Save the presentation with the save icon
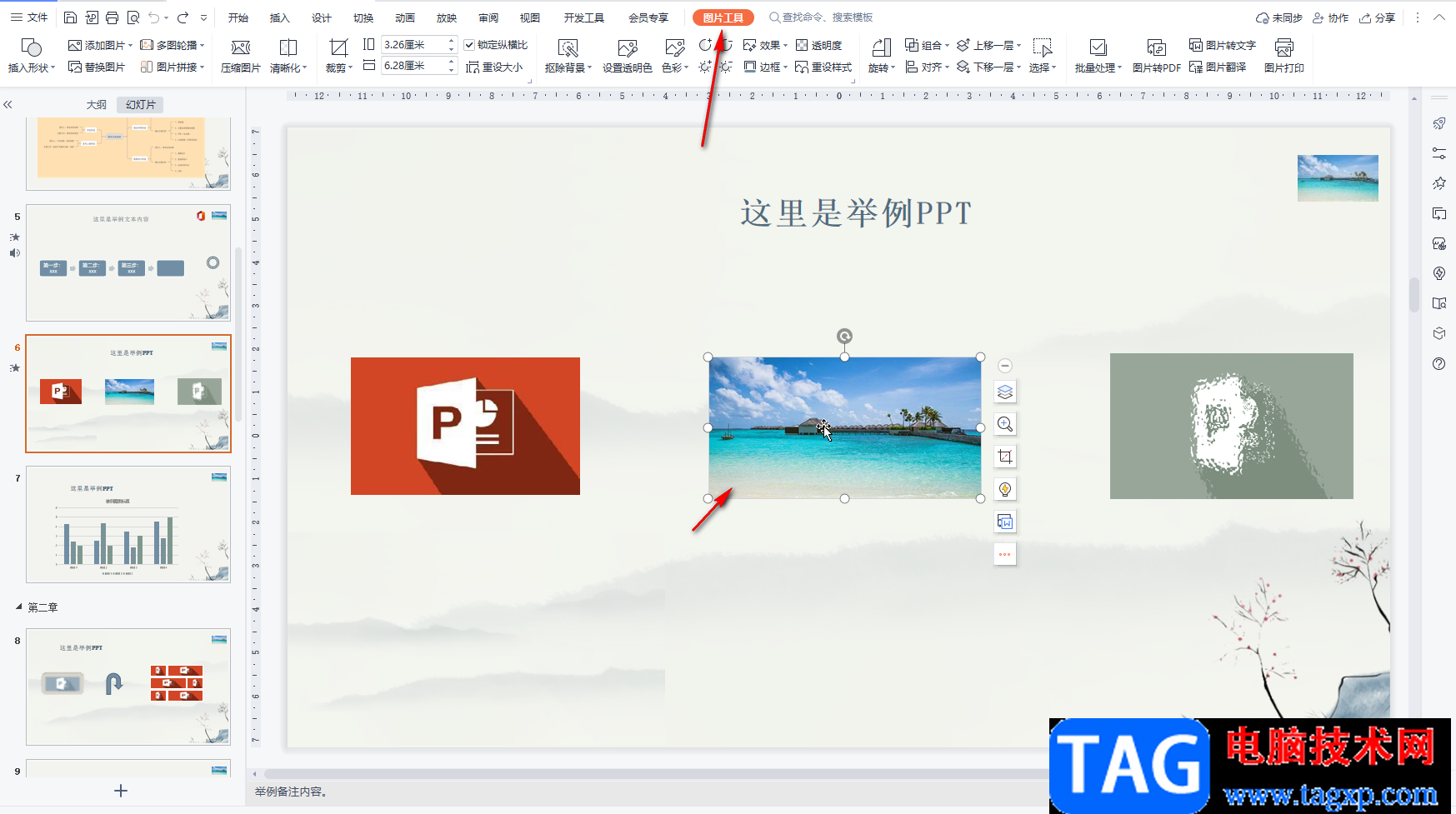 71,17
